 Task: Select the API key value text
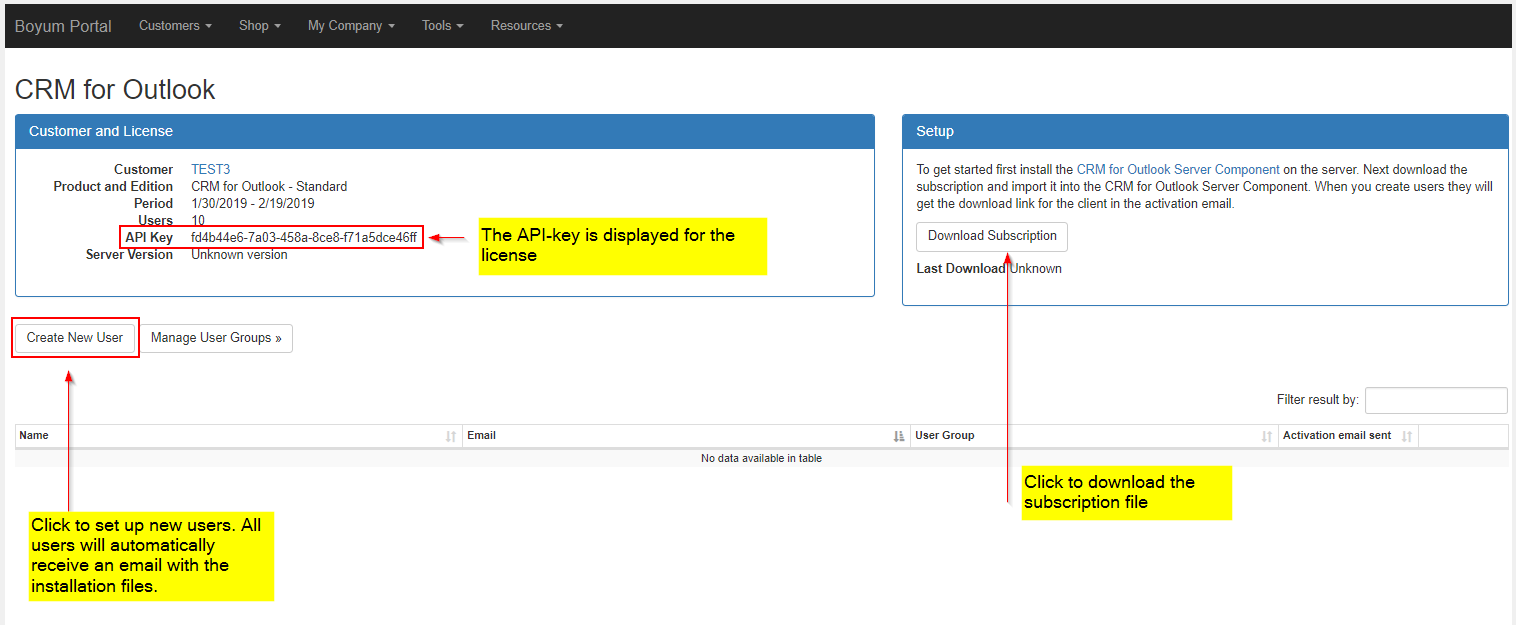click(304, 238)
